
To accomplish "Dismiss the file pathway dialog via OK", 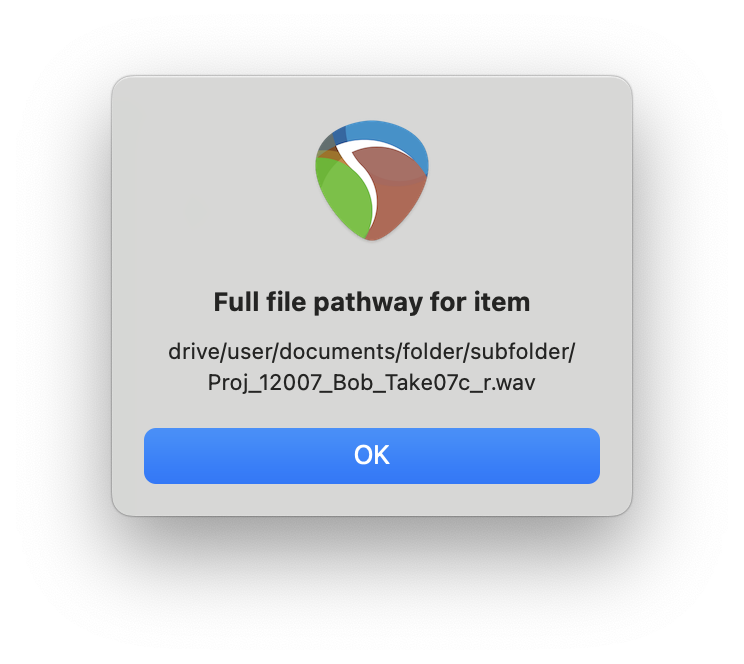I will click(372, 456).
